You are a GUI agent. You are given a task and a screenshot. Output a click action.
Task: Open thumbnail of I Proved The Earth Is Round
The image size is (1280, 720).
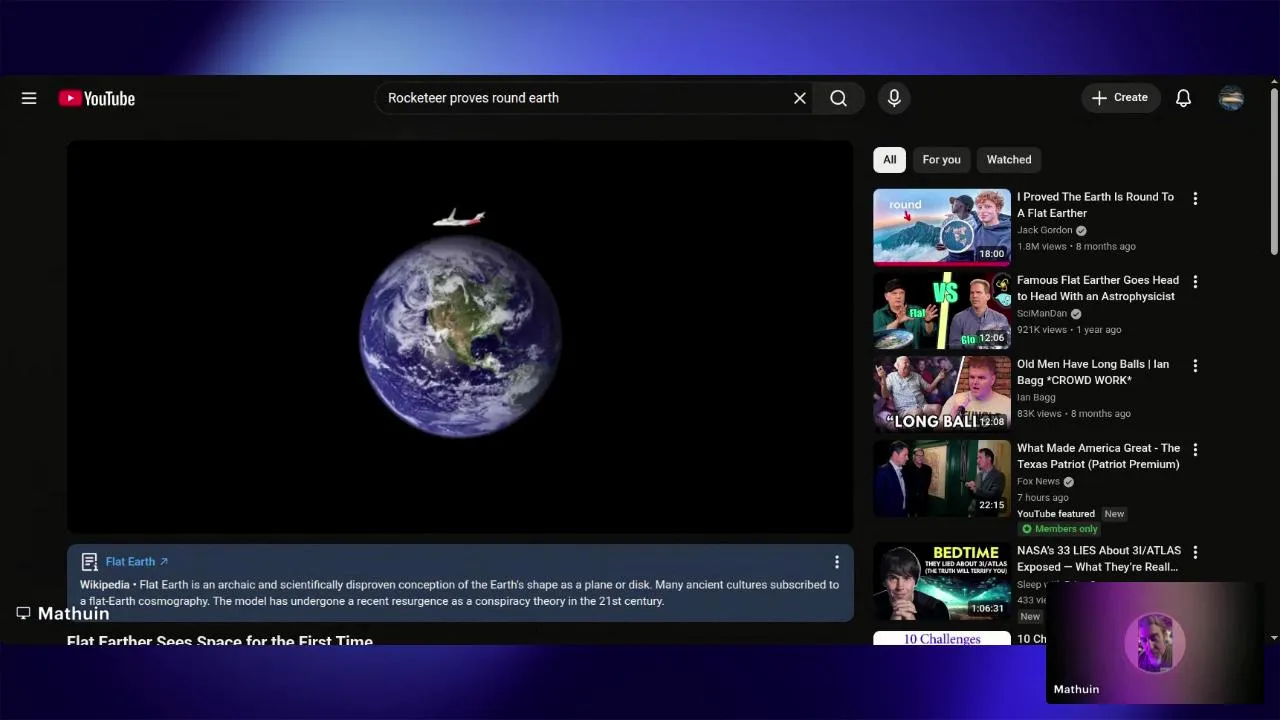942,227
